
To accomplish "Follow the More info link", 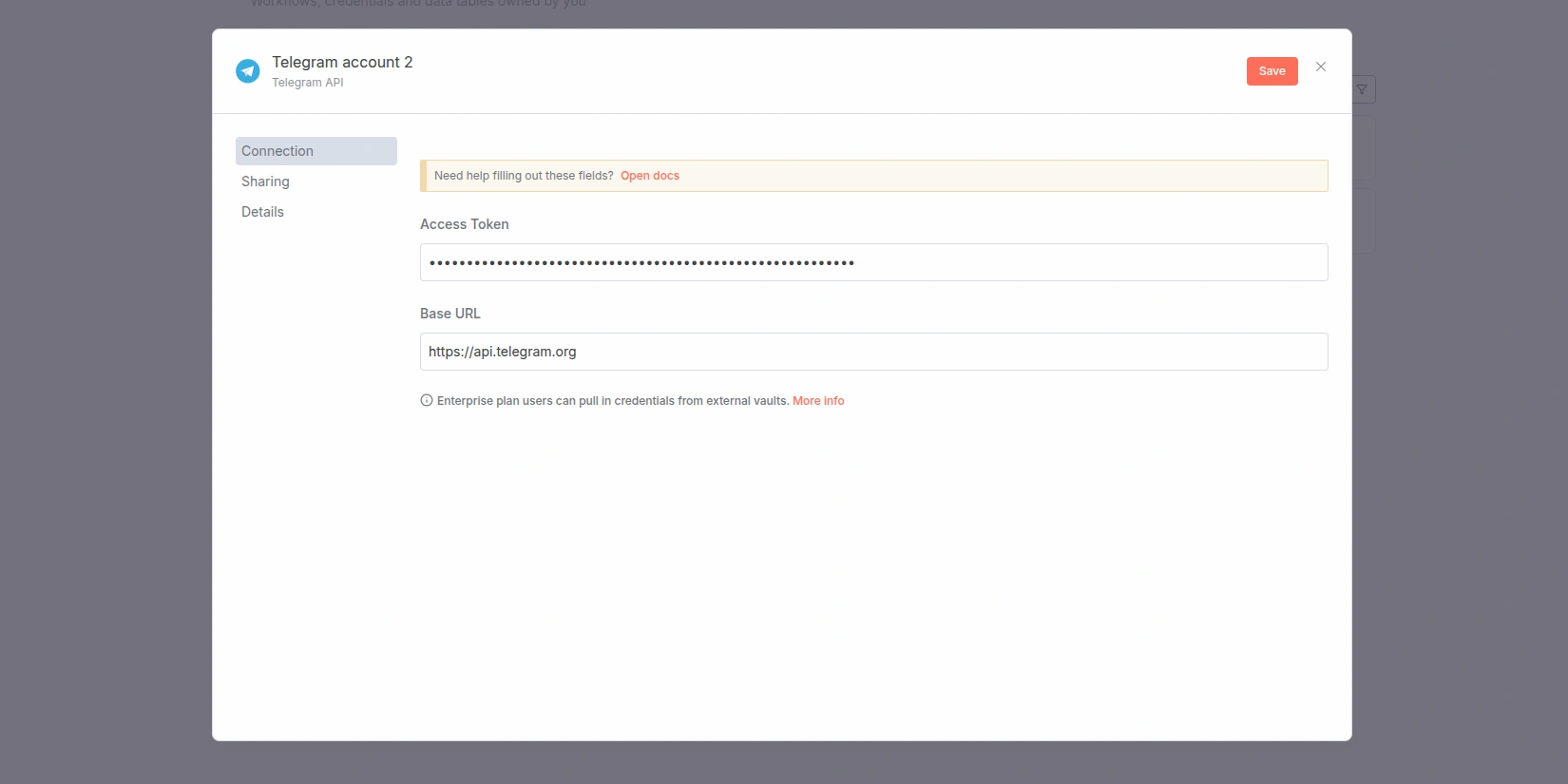I will pos(817,401).
